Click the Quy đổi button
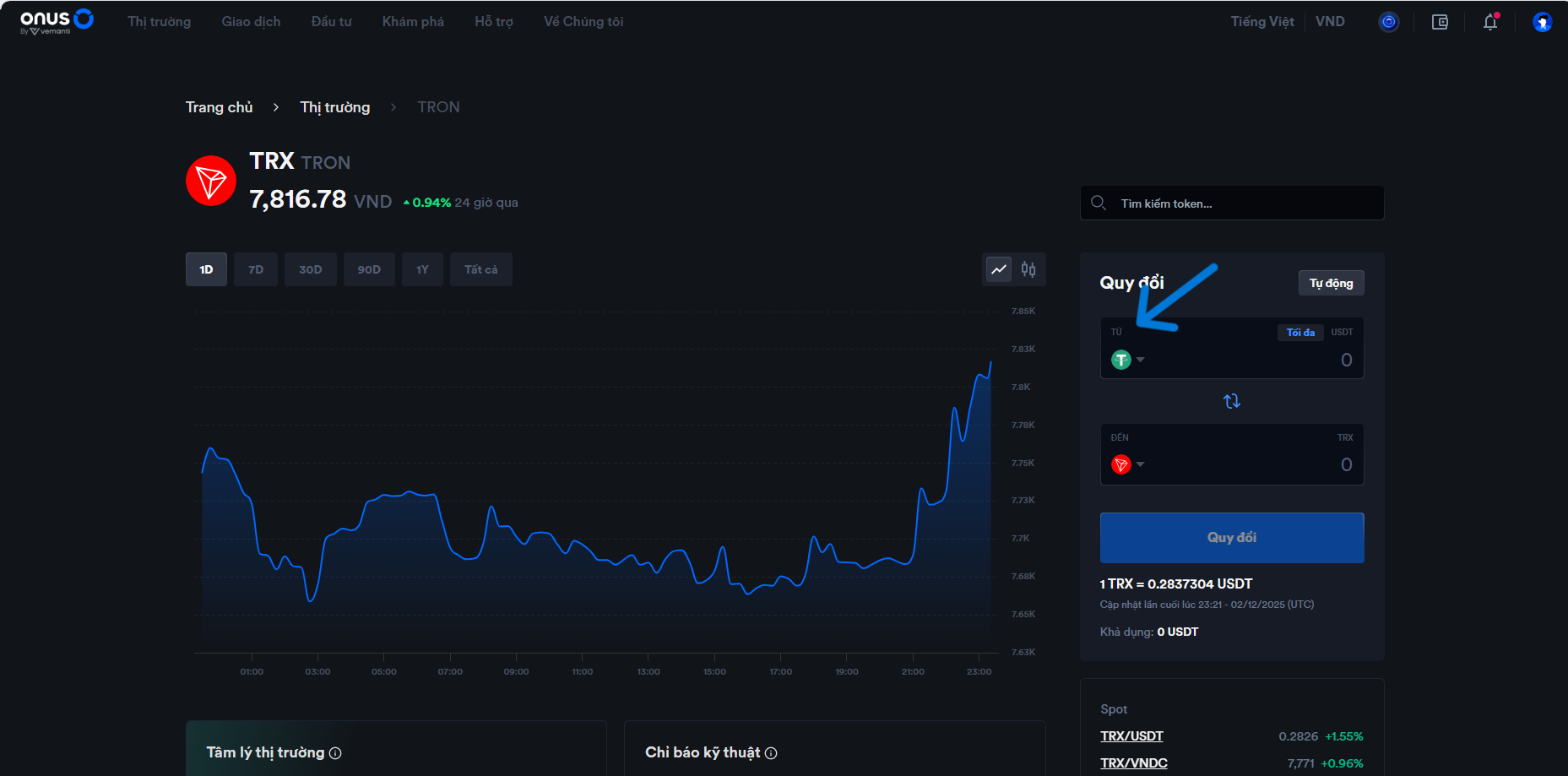This screenshot has width=1568, height=776. coord(1231,537)
